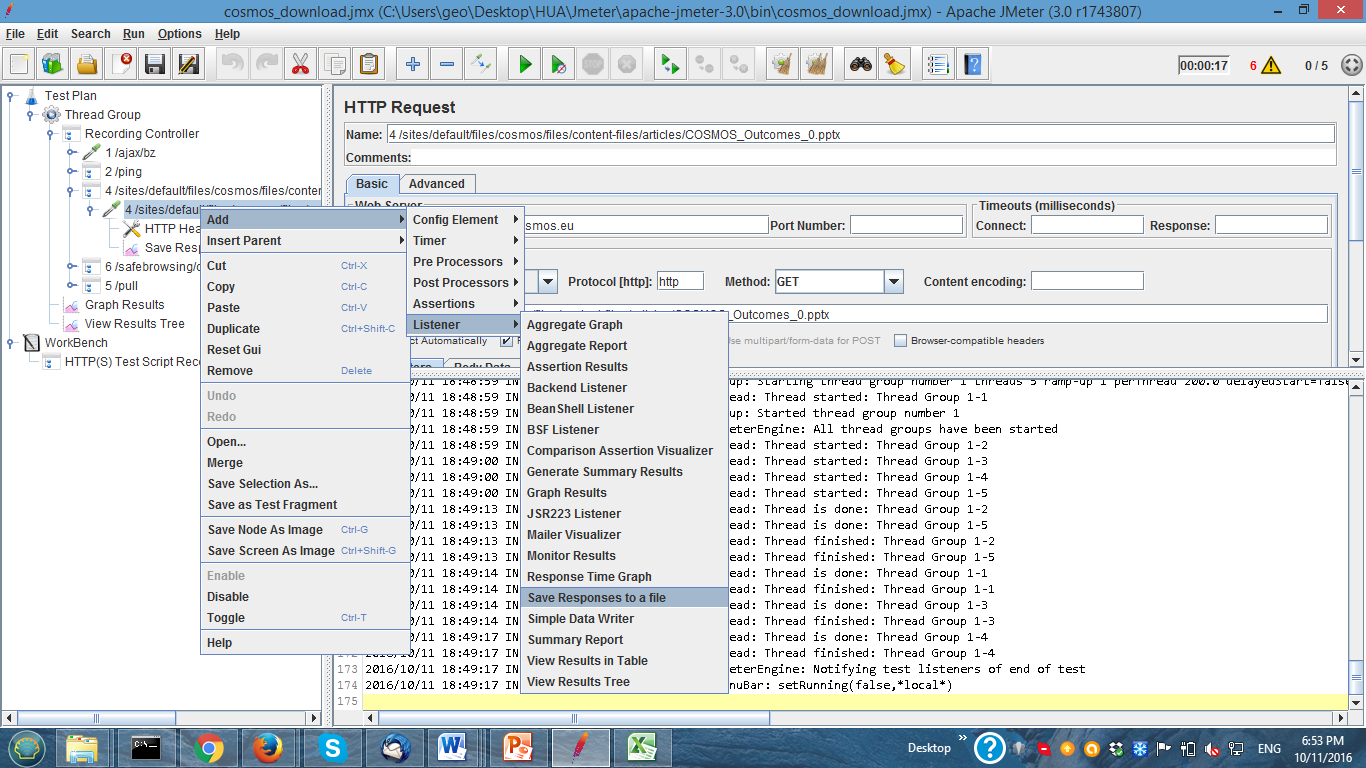Click the Remote Start All icon
The image size is (1366, 768).
click(x=669, y=65)
